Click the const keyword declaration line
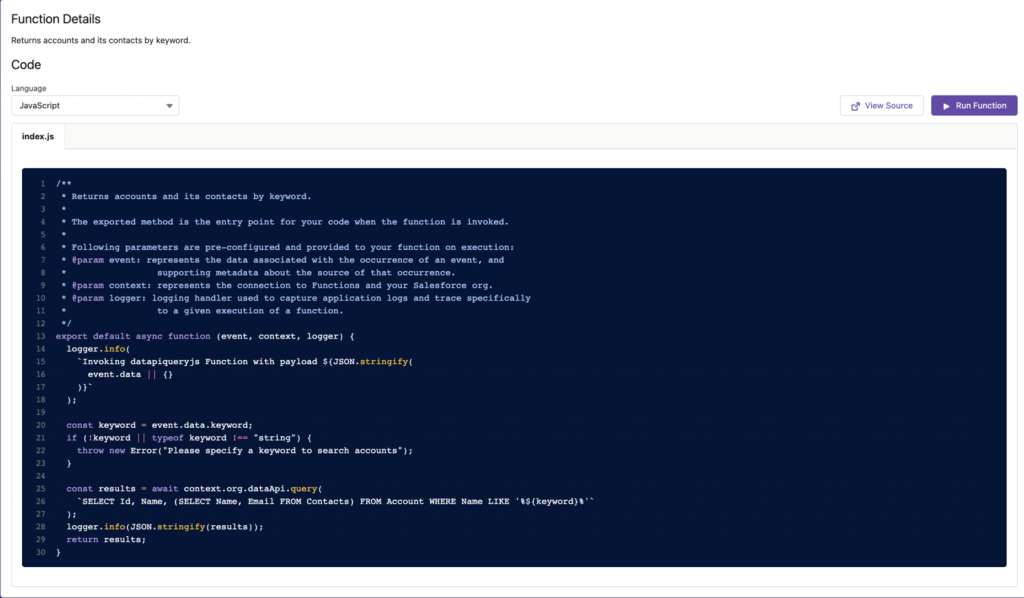Image resolution: width=1024 pixels, height=598 pixels. point(159,425)
